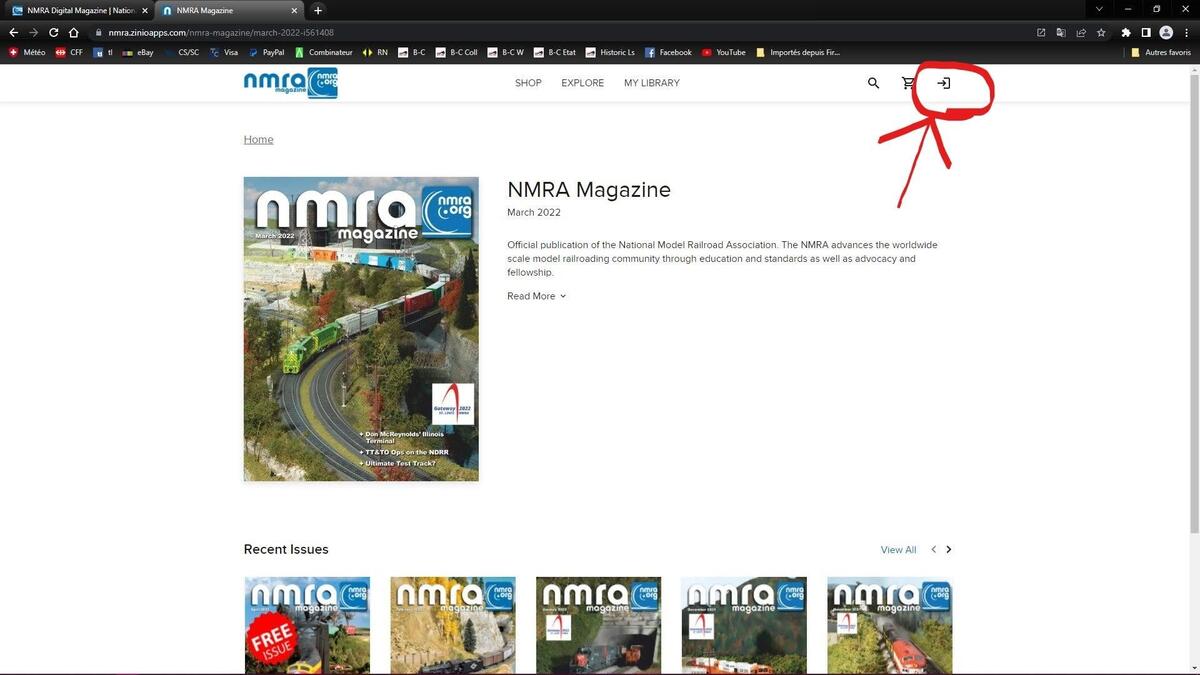The image size is (1200, 675).
Task: Open the extensions puzzle icon
Action: [1126, 32]
